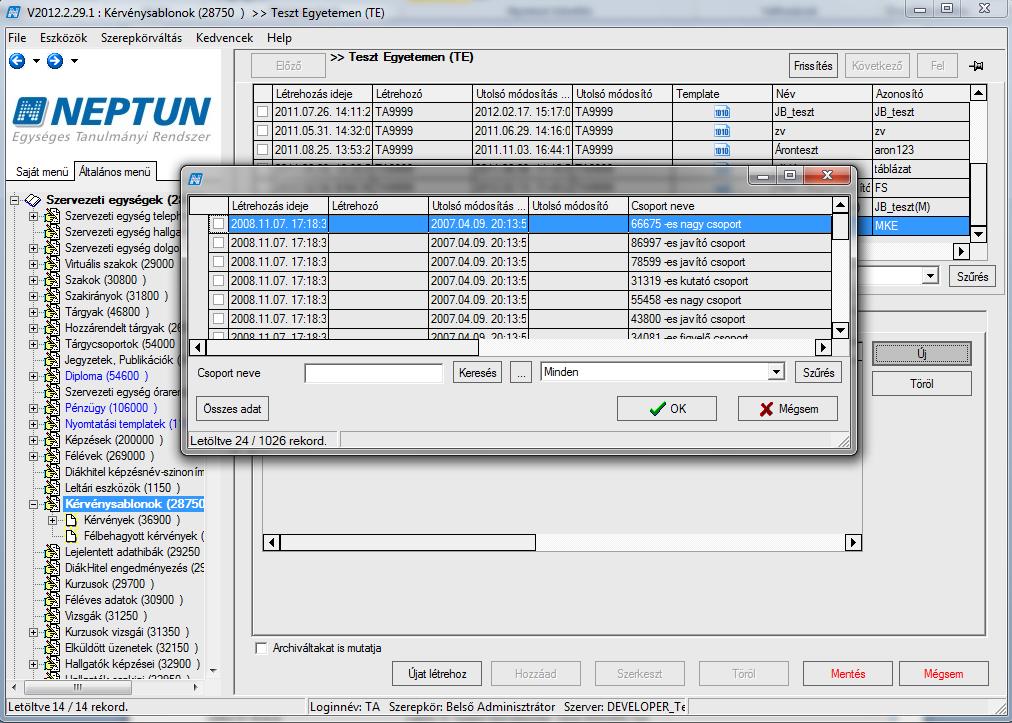Click the Elküldött üzenetek (32150) node icon

pyautogui.click(x=52, y=647)
